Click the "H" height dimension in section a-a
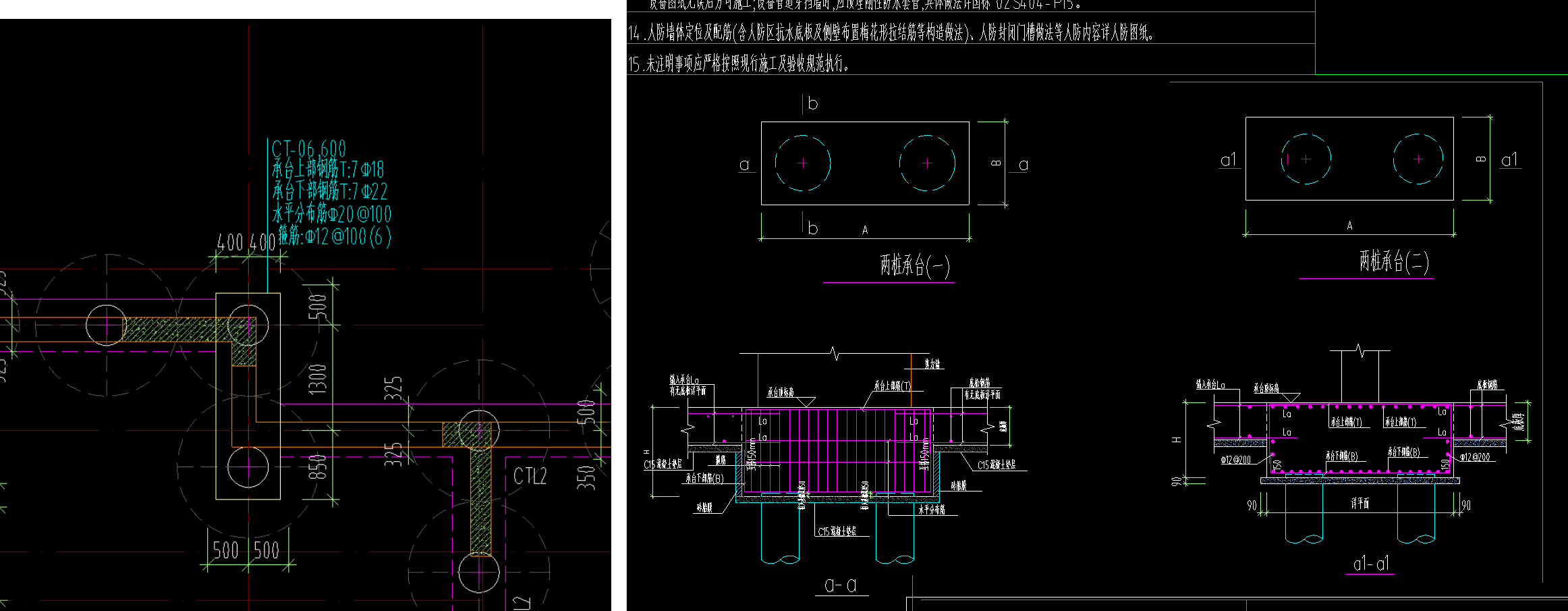Viewport: 1568px width, 611px height. click(647, 452)
